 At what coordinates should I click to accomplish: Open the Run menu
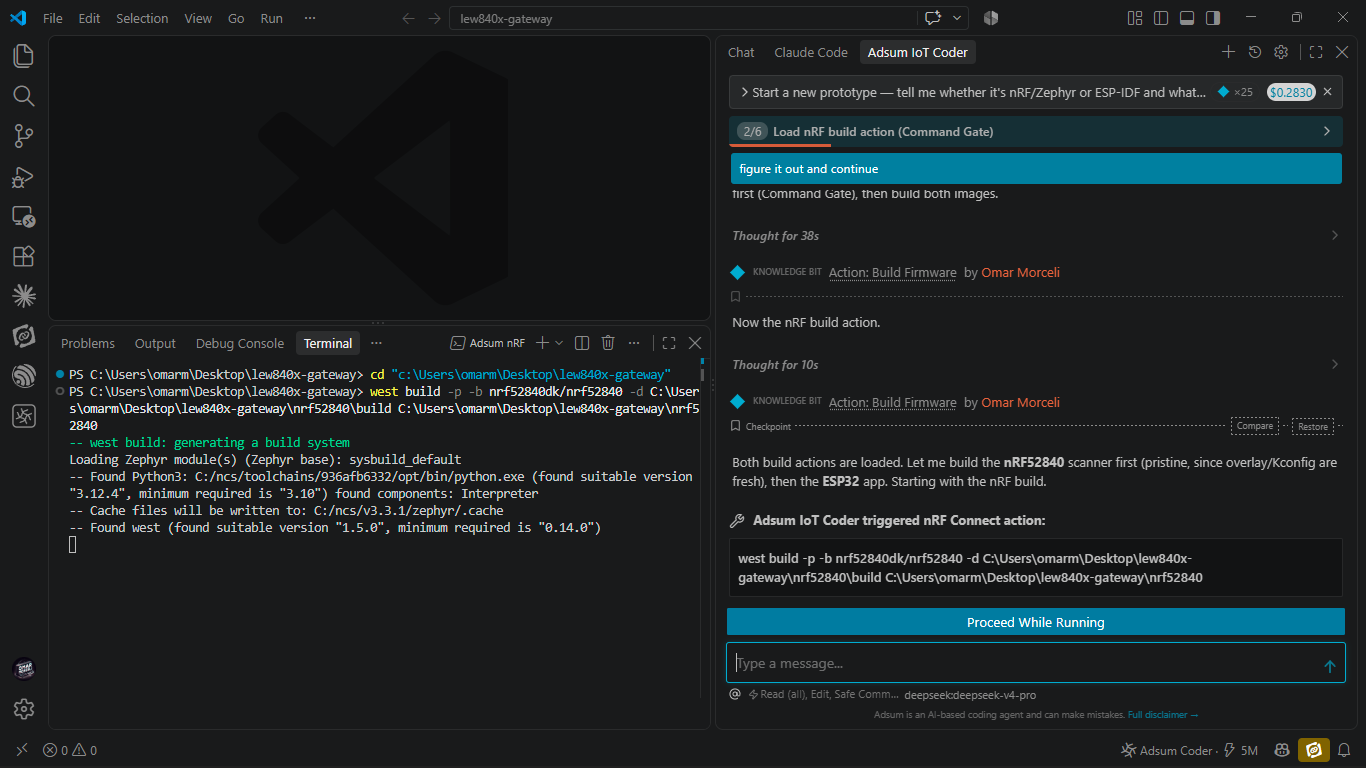pos(271,18)
